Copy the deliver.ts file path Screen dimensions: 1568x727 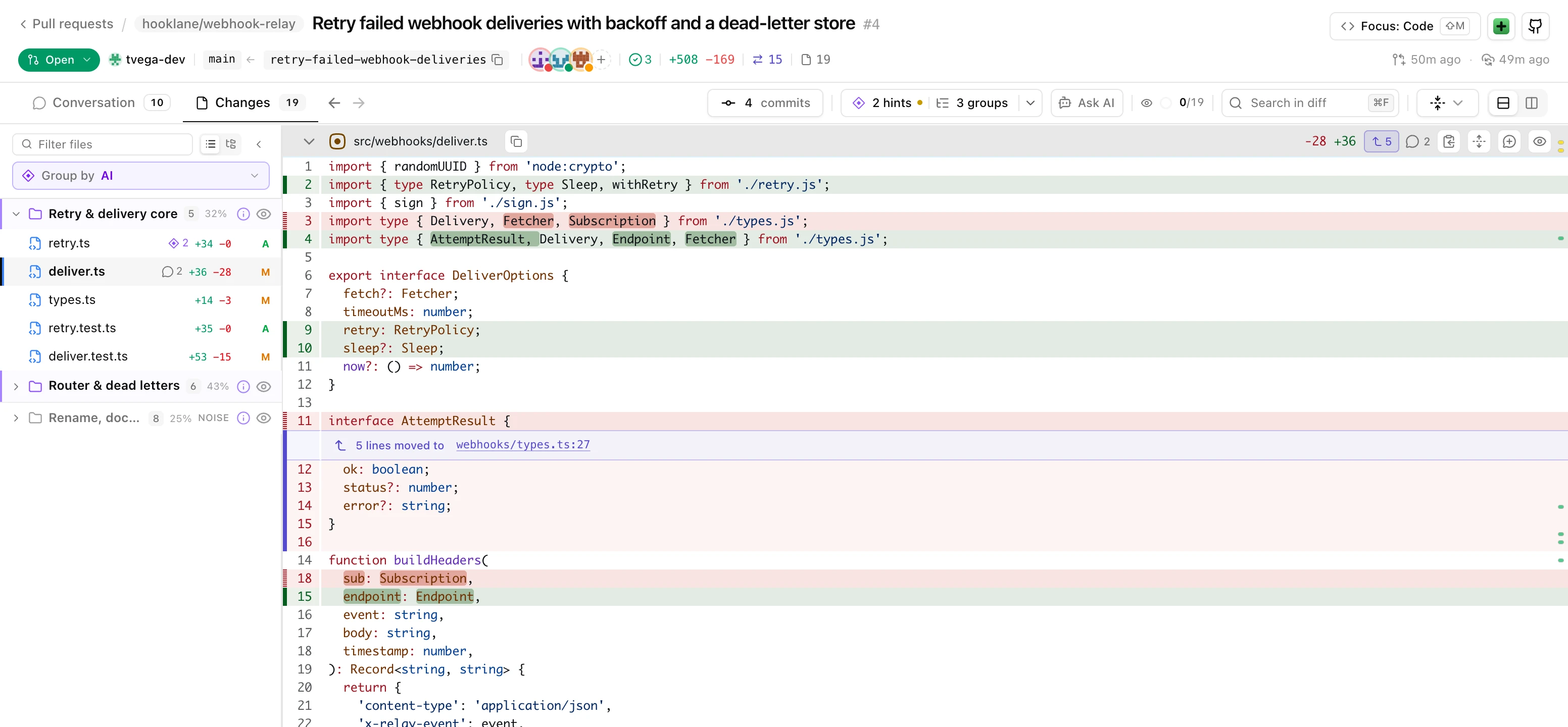(516, 142)
